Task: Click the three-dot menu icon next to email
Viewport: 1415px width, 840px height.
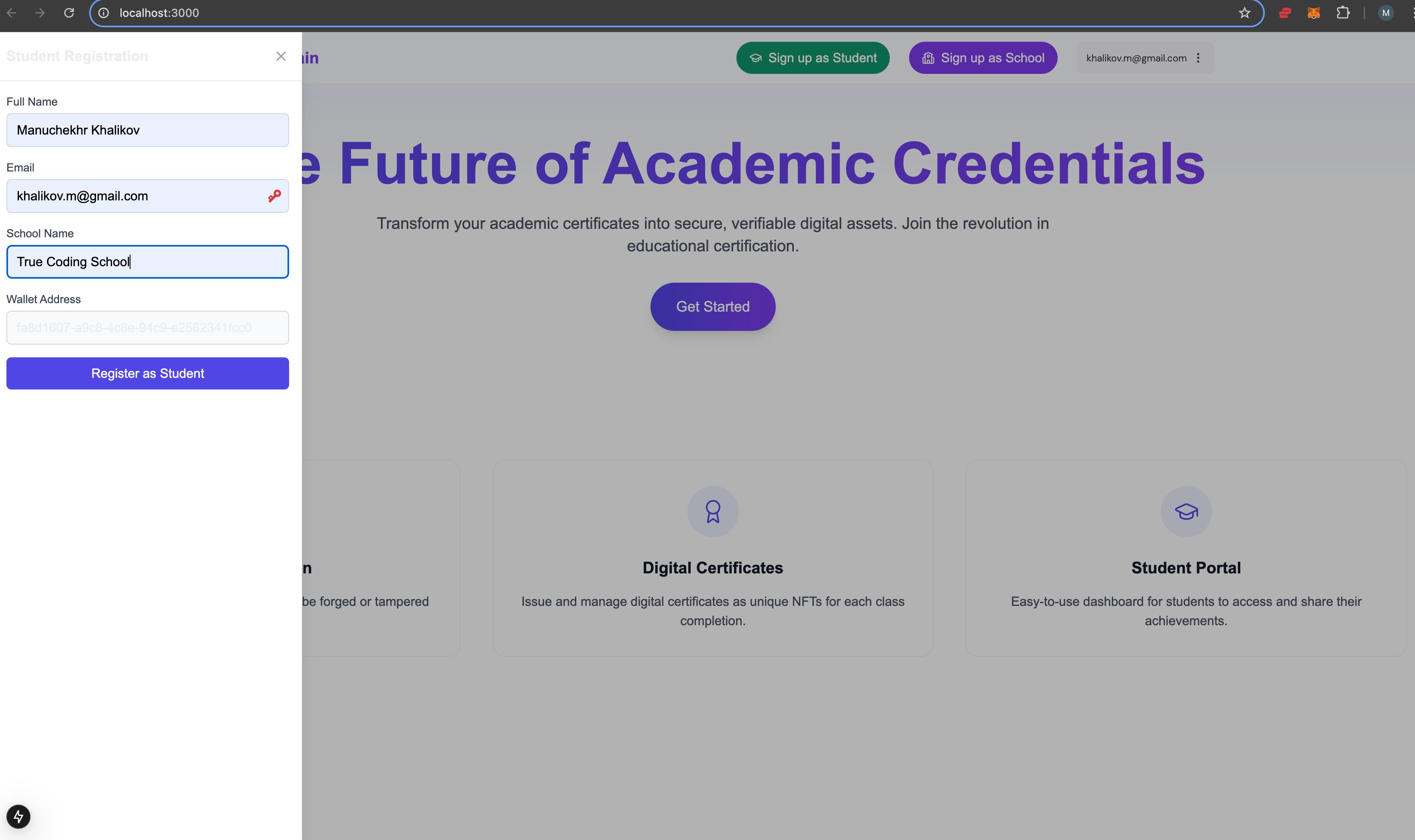Action: tap(1198, 57)
